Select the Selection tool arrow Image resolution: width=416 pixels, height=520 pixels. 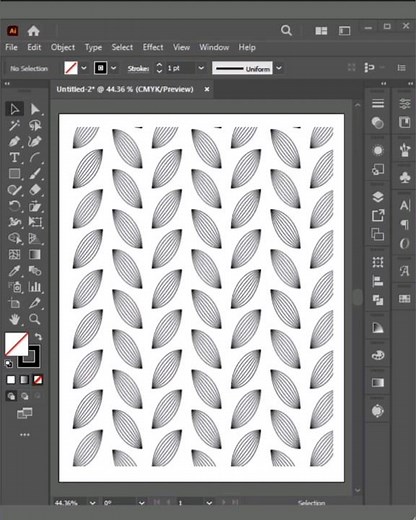click(x=14, y=109)
